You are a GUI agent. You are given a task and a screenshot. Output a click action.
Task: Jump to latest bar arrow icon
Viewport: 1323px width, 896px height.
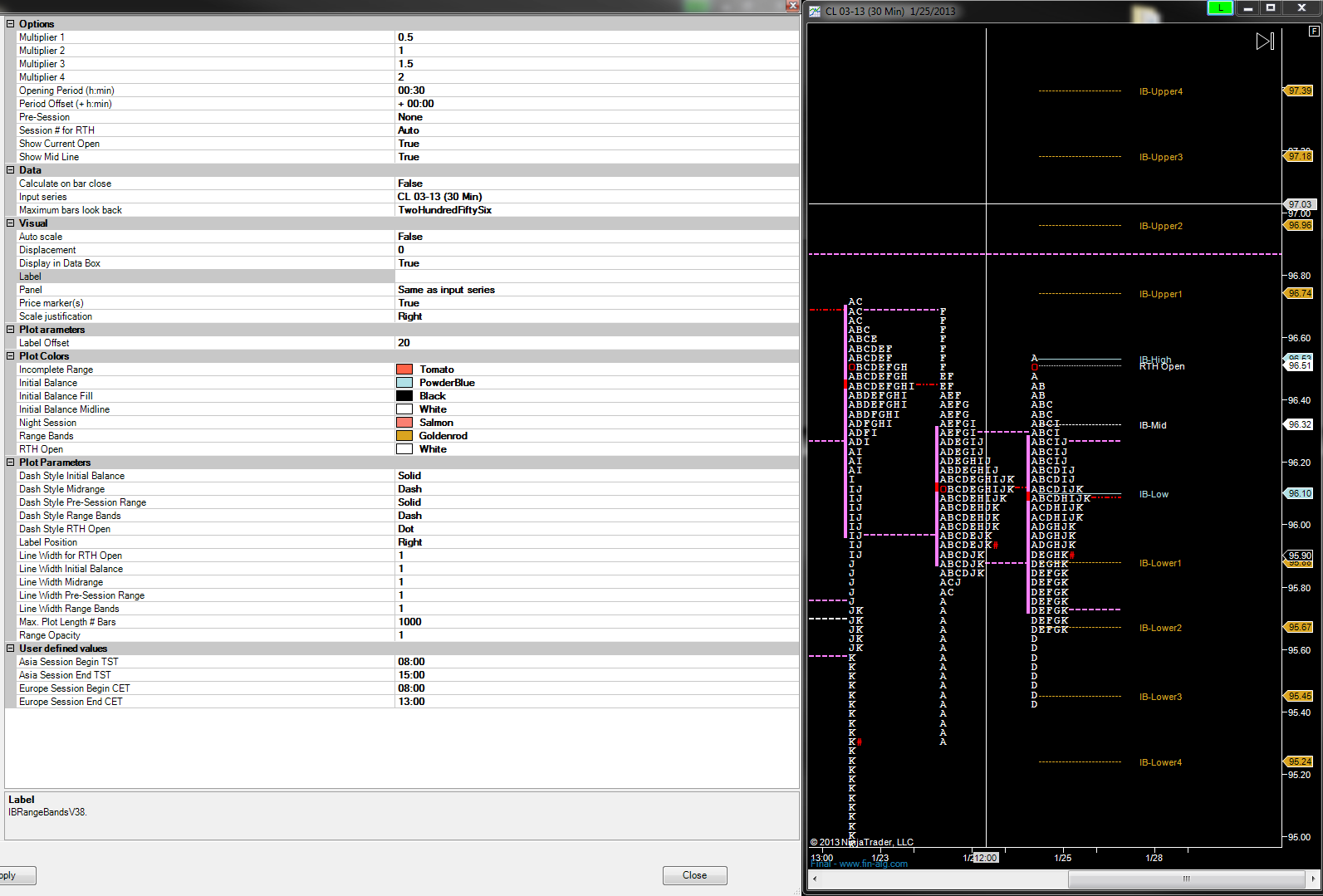(x=1265, y=41)
